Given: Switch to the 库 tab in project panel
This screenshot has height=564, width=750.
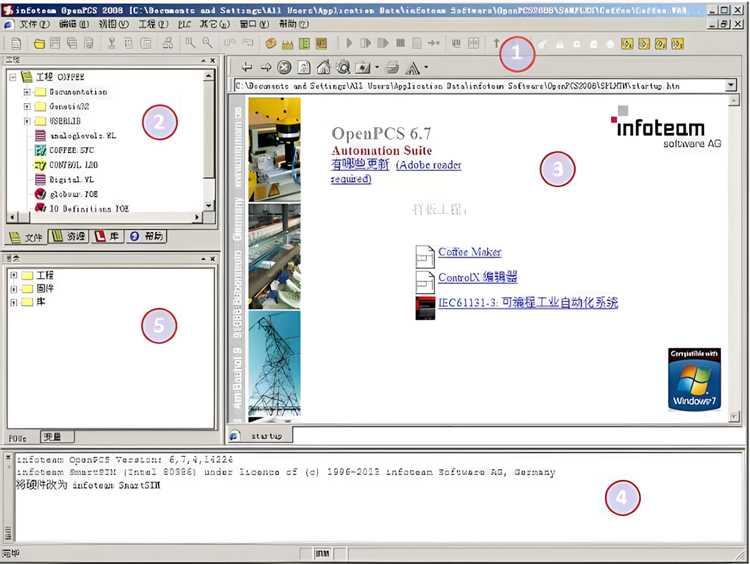Looking at the screenshot, I should click(x=108, y=237).
